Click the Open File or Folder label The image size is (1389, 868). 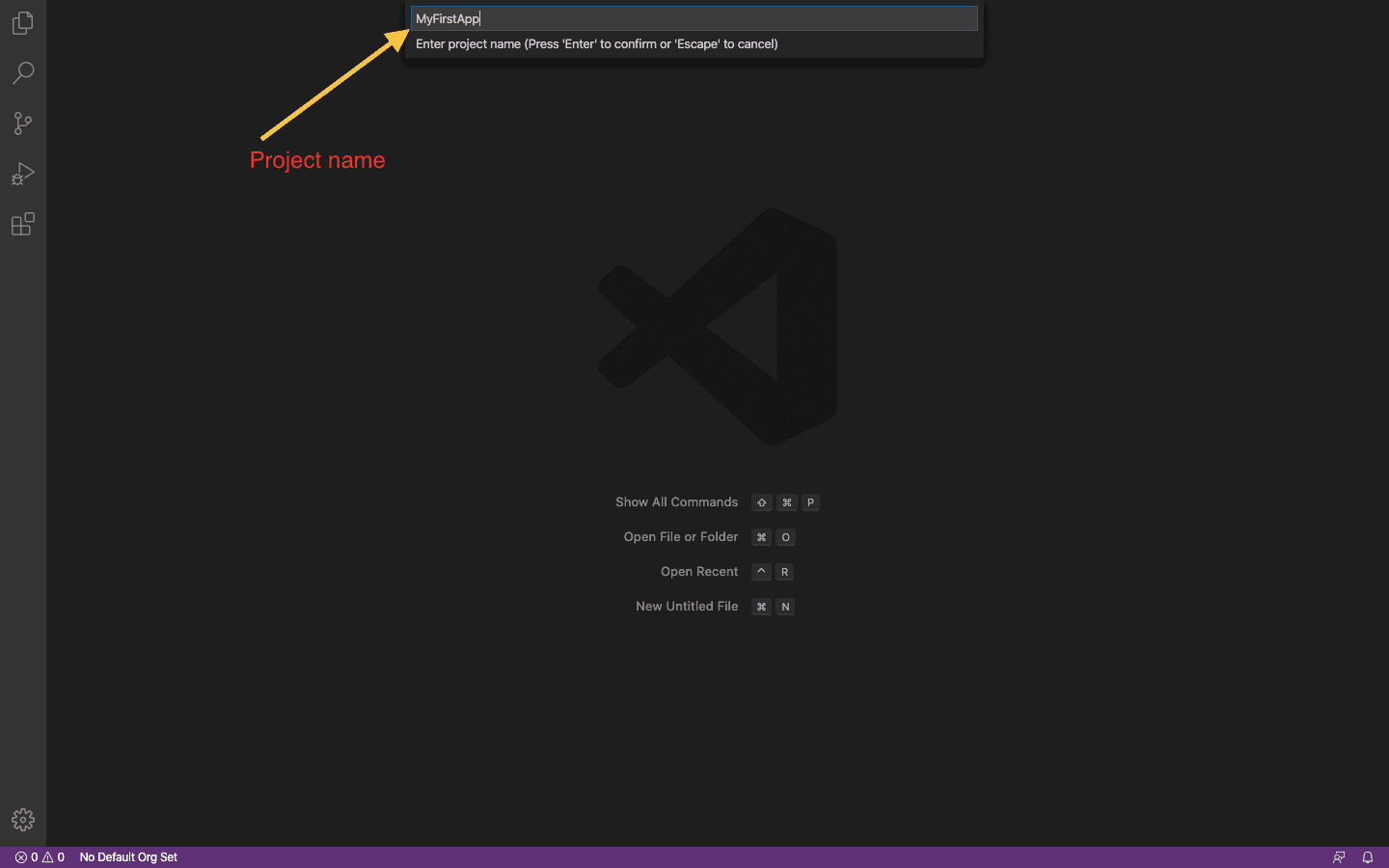click(681, 536)
